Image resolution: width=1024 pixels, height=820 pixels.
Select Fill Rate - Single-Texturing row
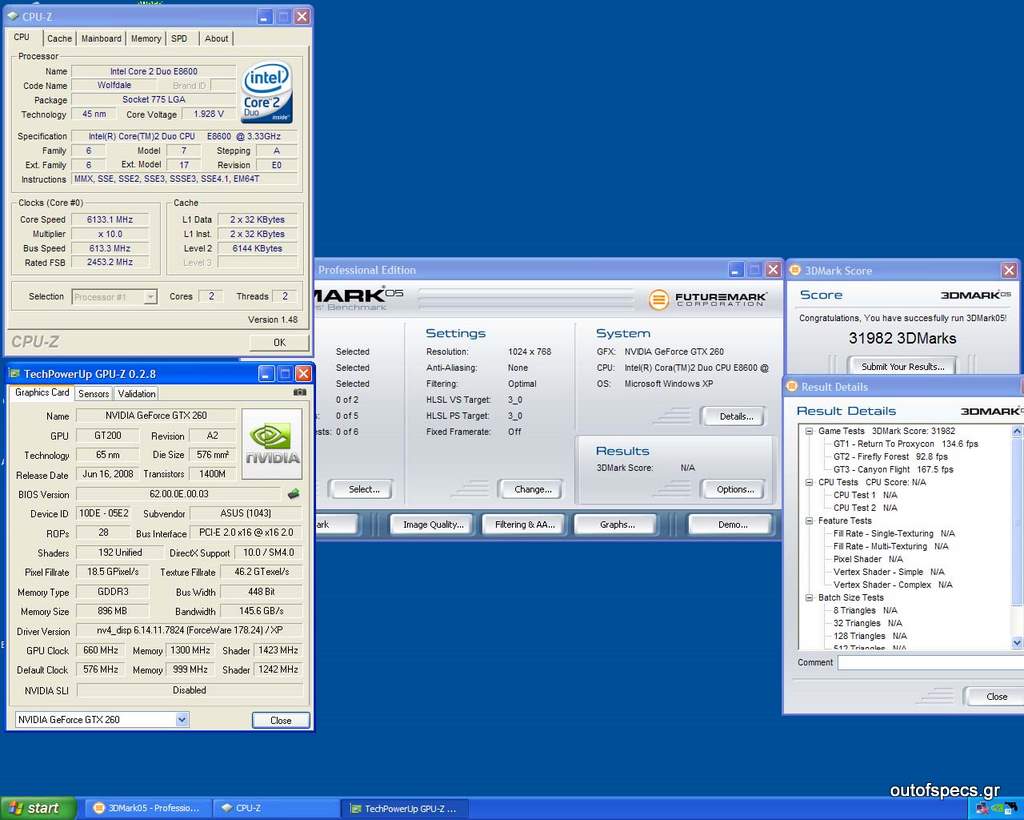click(893, 533)
